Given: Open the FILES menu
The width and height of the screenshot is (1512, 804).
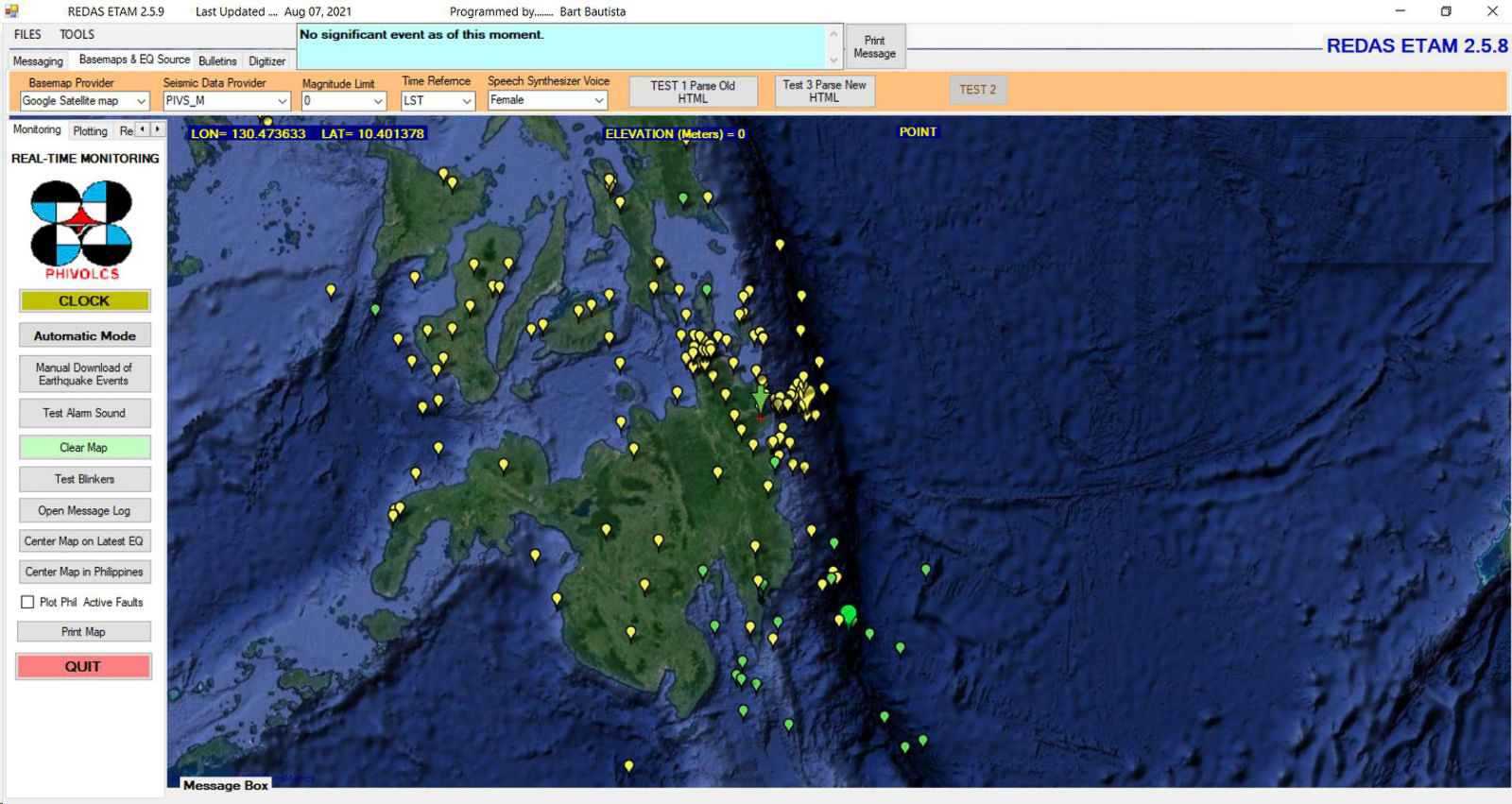Looking at the screenshot, I should coord(27,34).
